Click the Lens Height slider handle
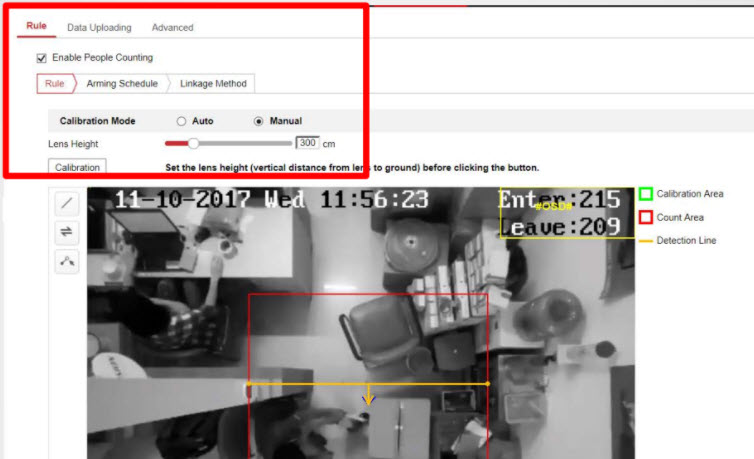This screenshot has width=754, height=459. (194, 143)
